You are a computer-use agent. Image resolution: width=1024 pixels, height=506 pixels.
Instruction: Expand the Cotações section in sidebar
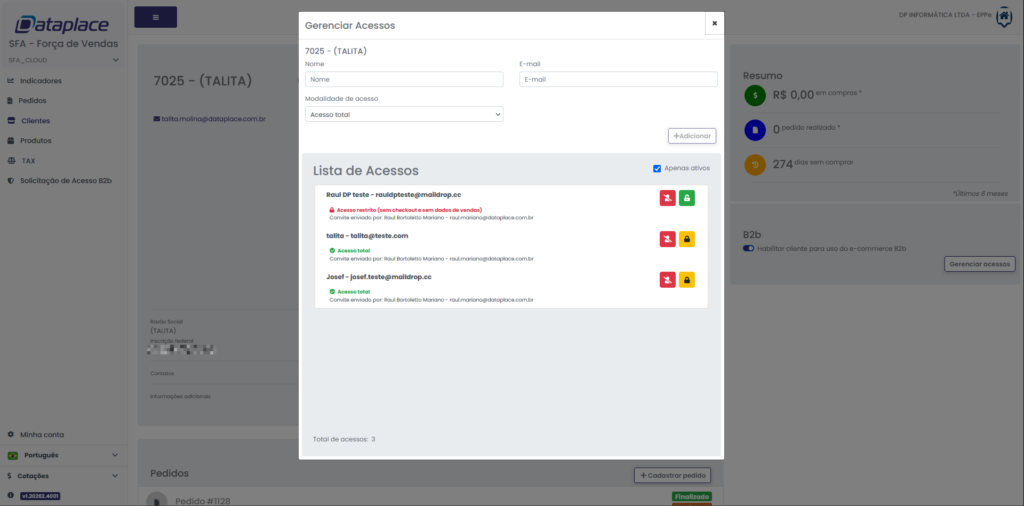(60, 475)
